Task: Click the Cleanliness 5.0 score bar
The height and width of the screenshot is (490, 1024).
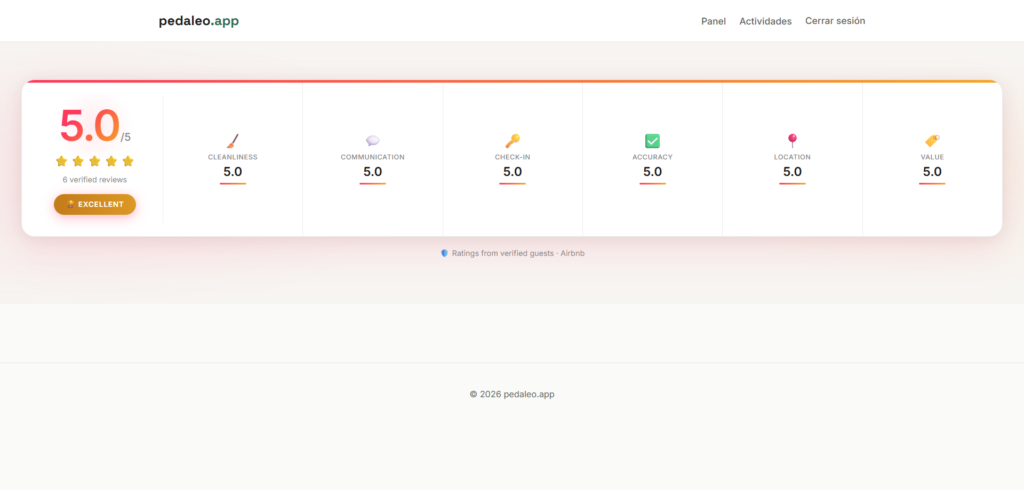Action: coord(232,184)
